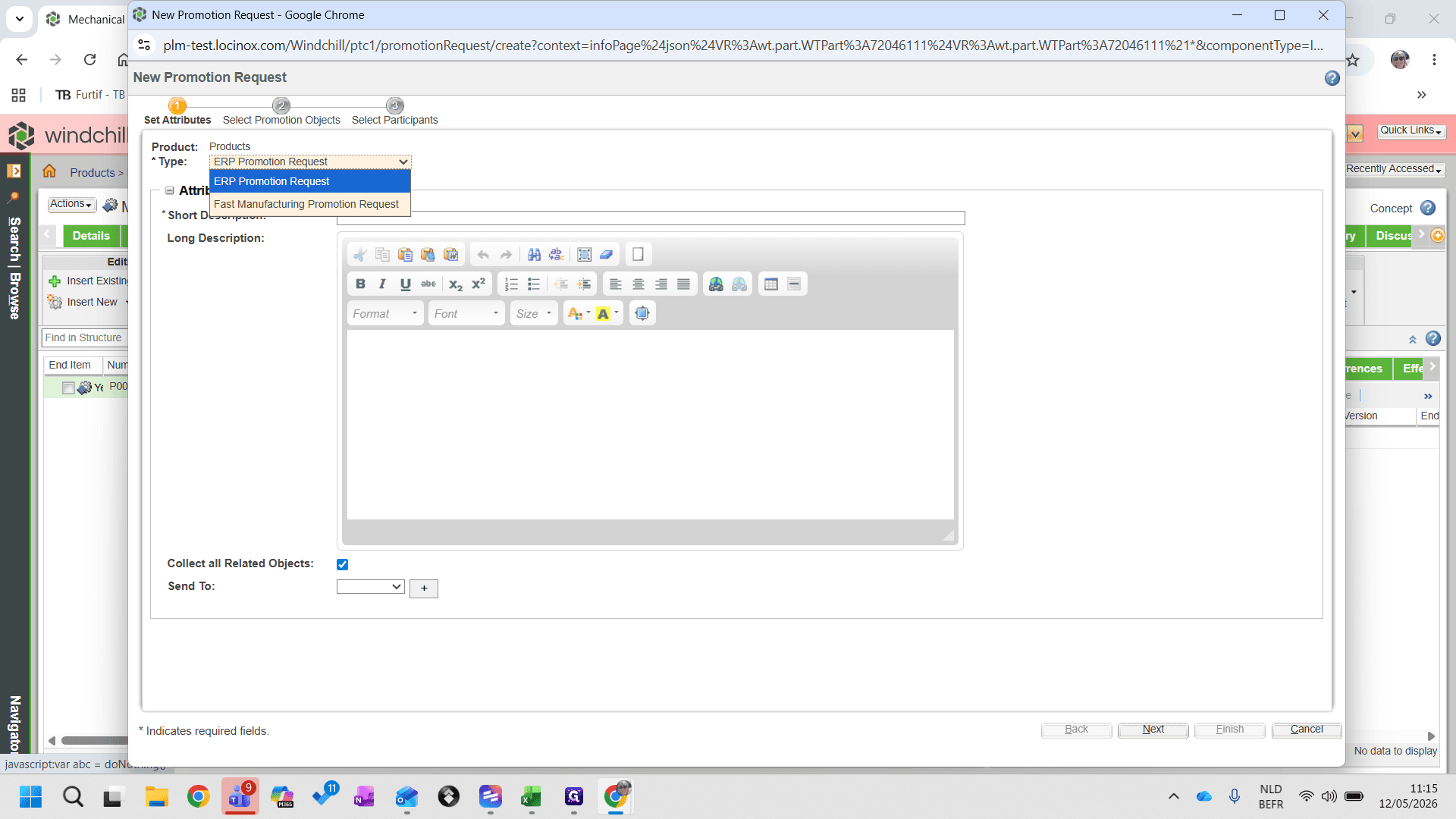This screenshot has height=819, width=1456.
Task: Click the New Page icon in the editor
Action: pos(638,255)
